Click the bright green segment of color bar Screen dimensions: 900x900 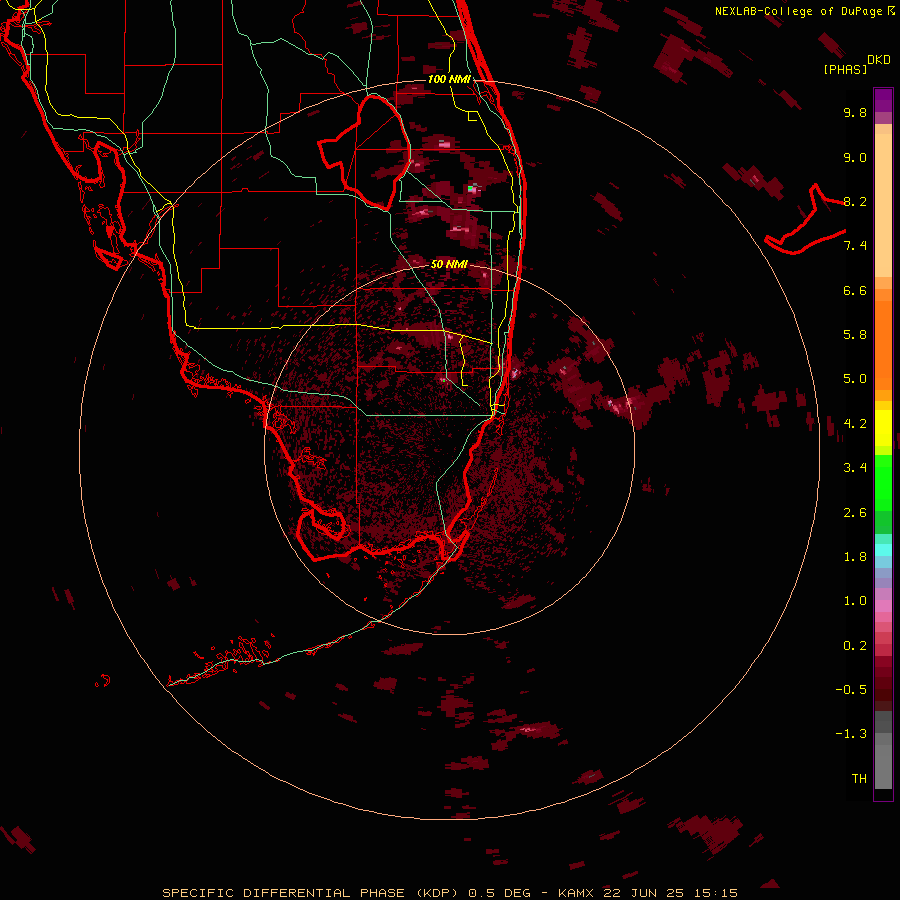(883, 482)
